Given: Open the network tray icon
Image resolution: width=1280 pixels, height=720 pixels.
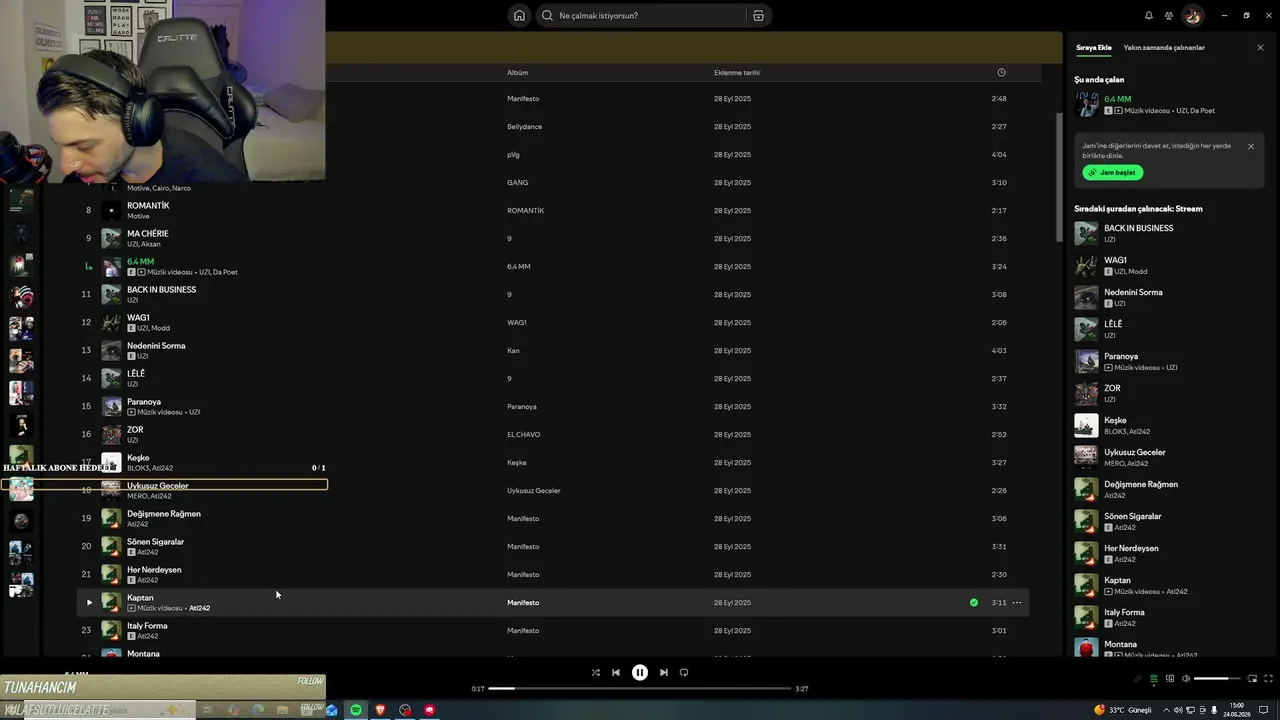Looking at the screenshot, I should (1188, 710).
